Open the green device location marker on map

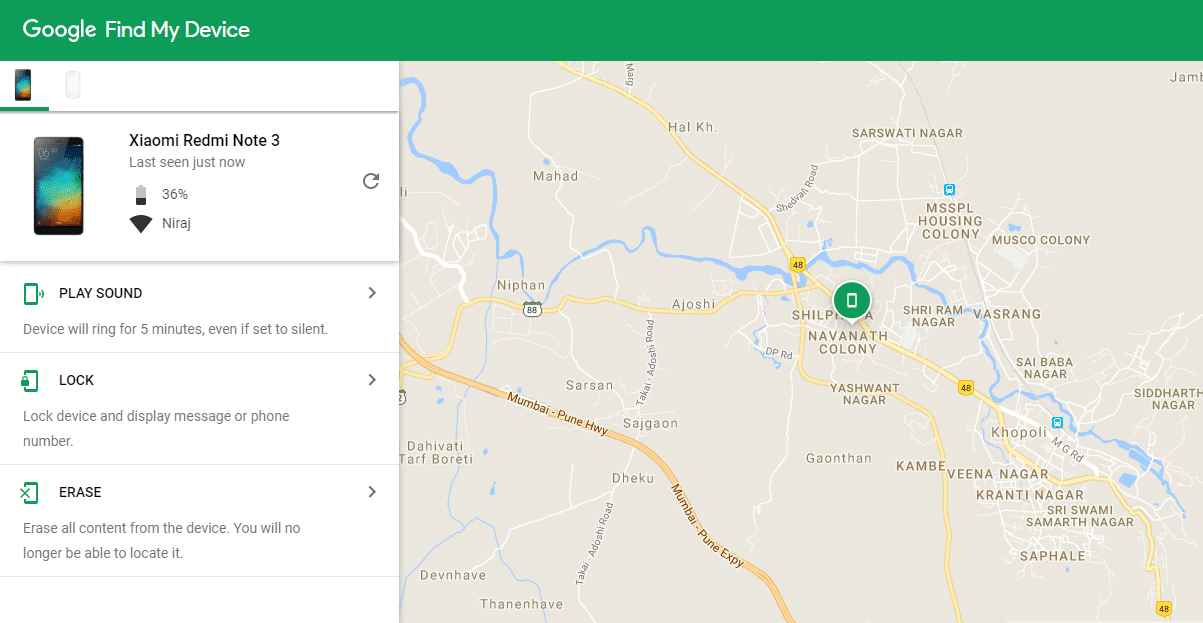pos(851,300)
